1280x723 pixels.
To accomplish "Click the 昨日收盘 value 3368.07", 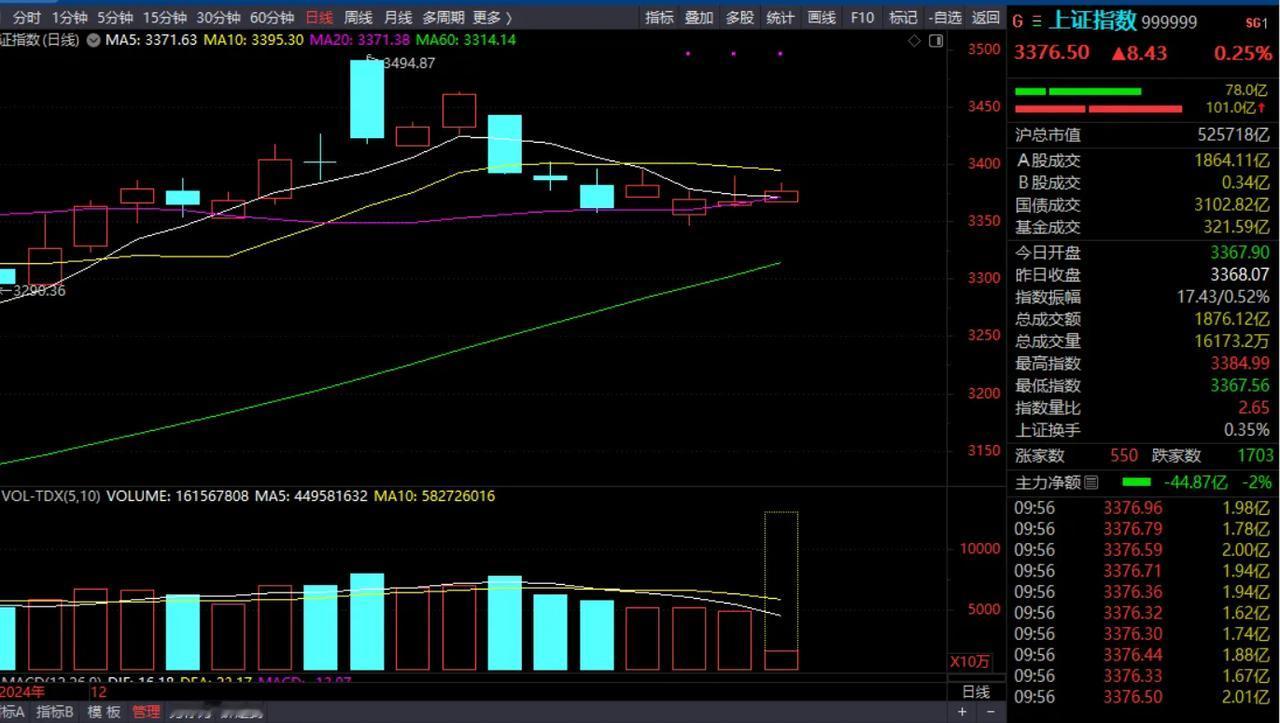I will pos(1240,275).
